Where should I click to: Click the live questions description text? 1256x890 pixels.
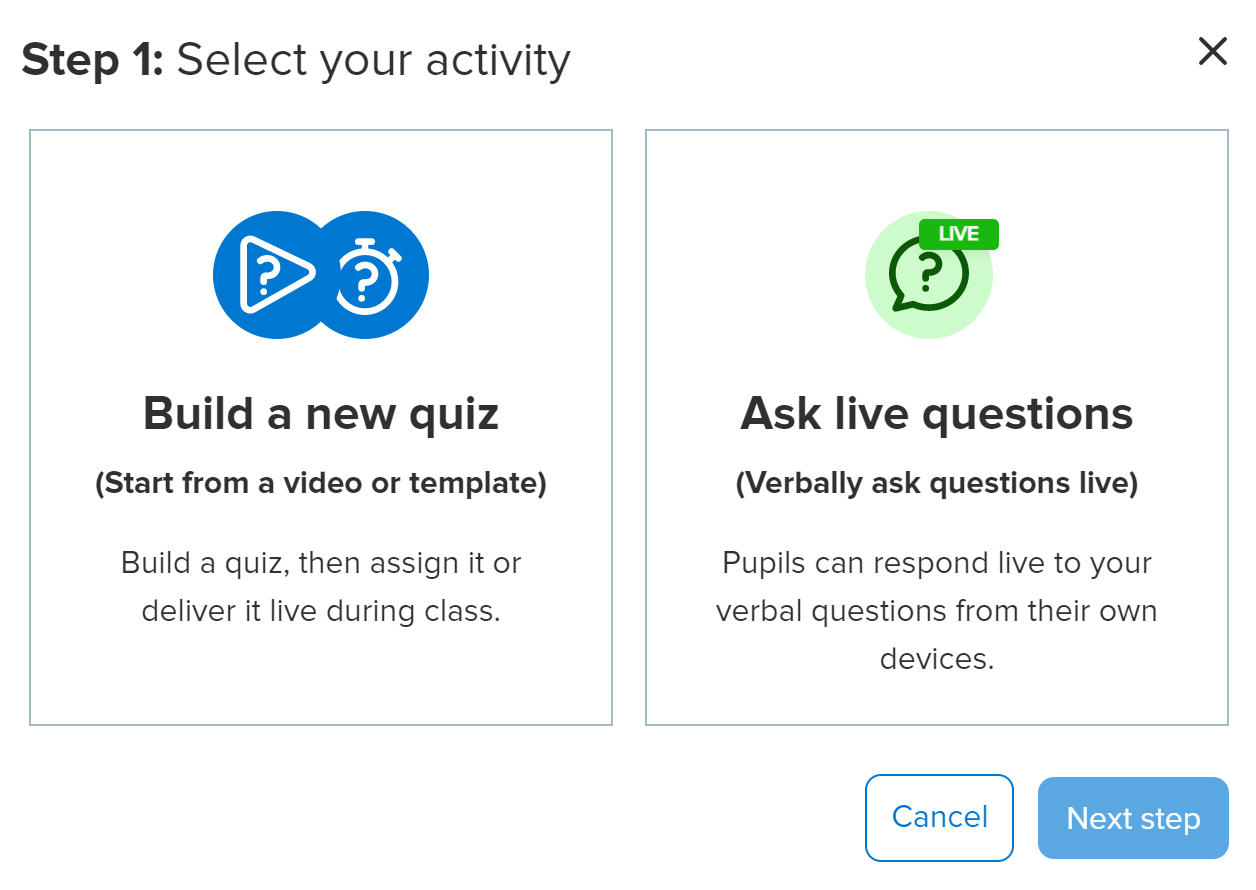pyautogui.click(x=937, y=610)
